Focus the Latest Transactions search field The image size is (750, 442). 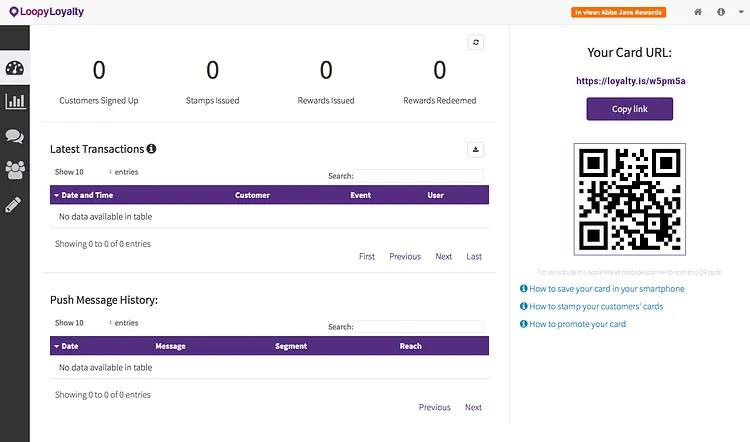tap(419, 175)
